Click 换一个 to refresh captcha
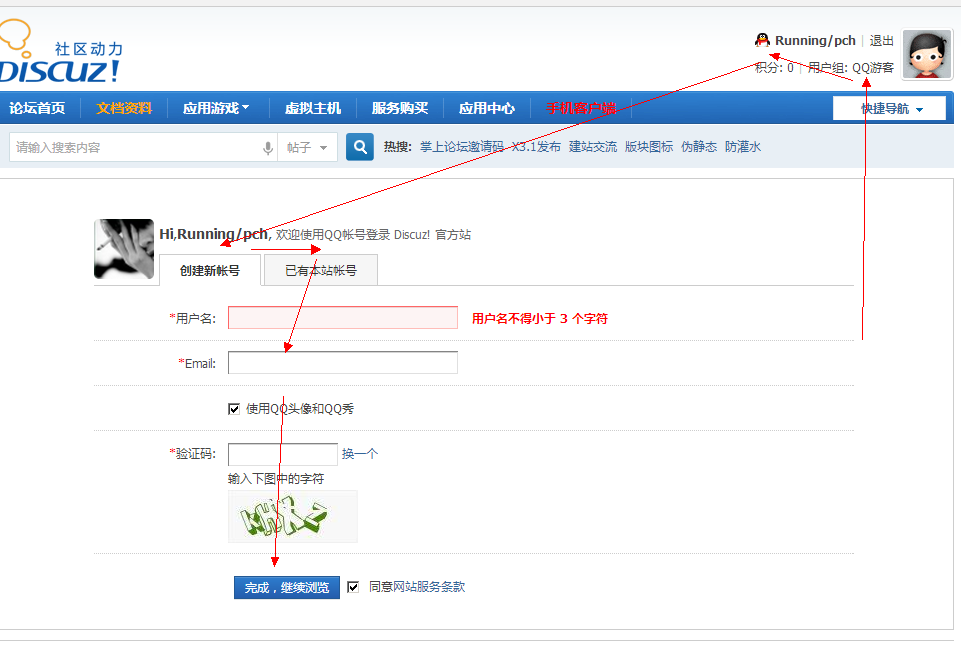Image resolution: width=961 pixels, height=645 pixels. (360, 454)
